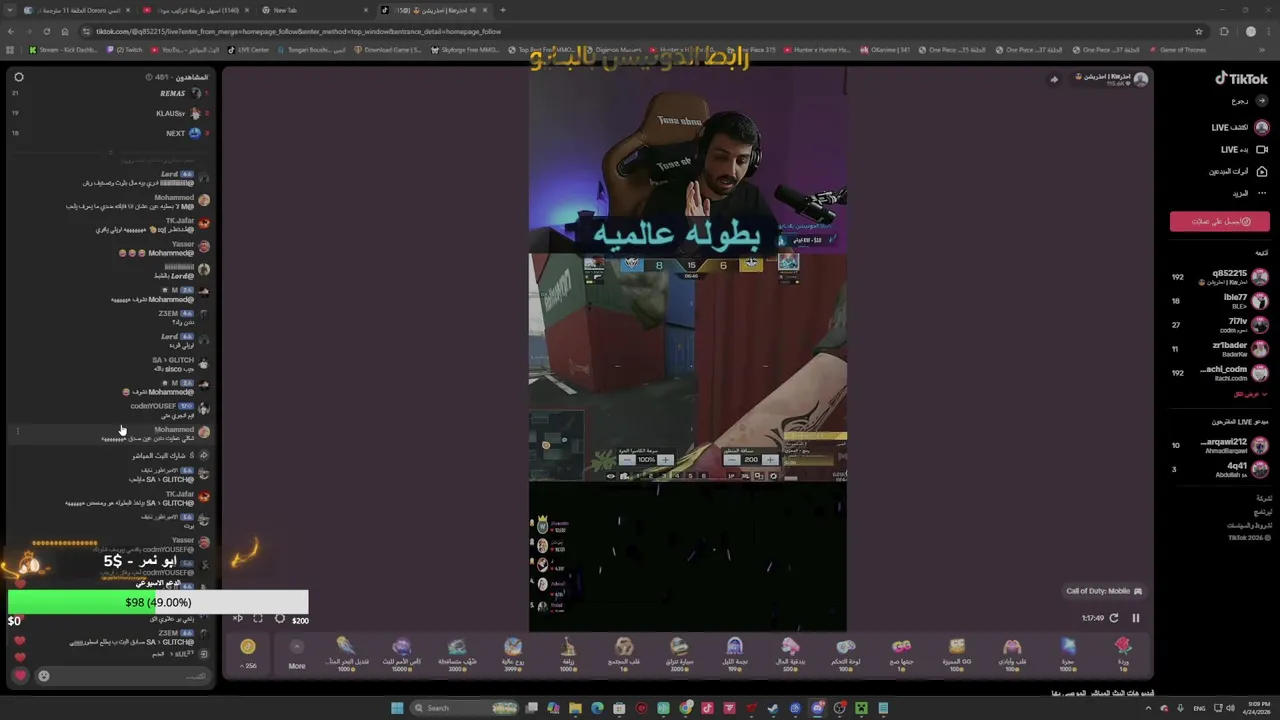Image resolution: width=1280 pixels, height=720 pixels.
Task: Click the pink get coins button
Action: pos(1220,221)
